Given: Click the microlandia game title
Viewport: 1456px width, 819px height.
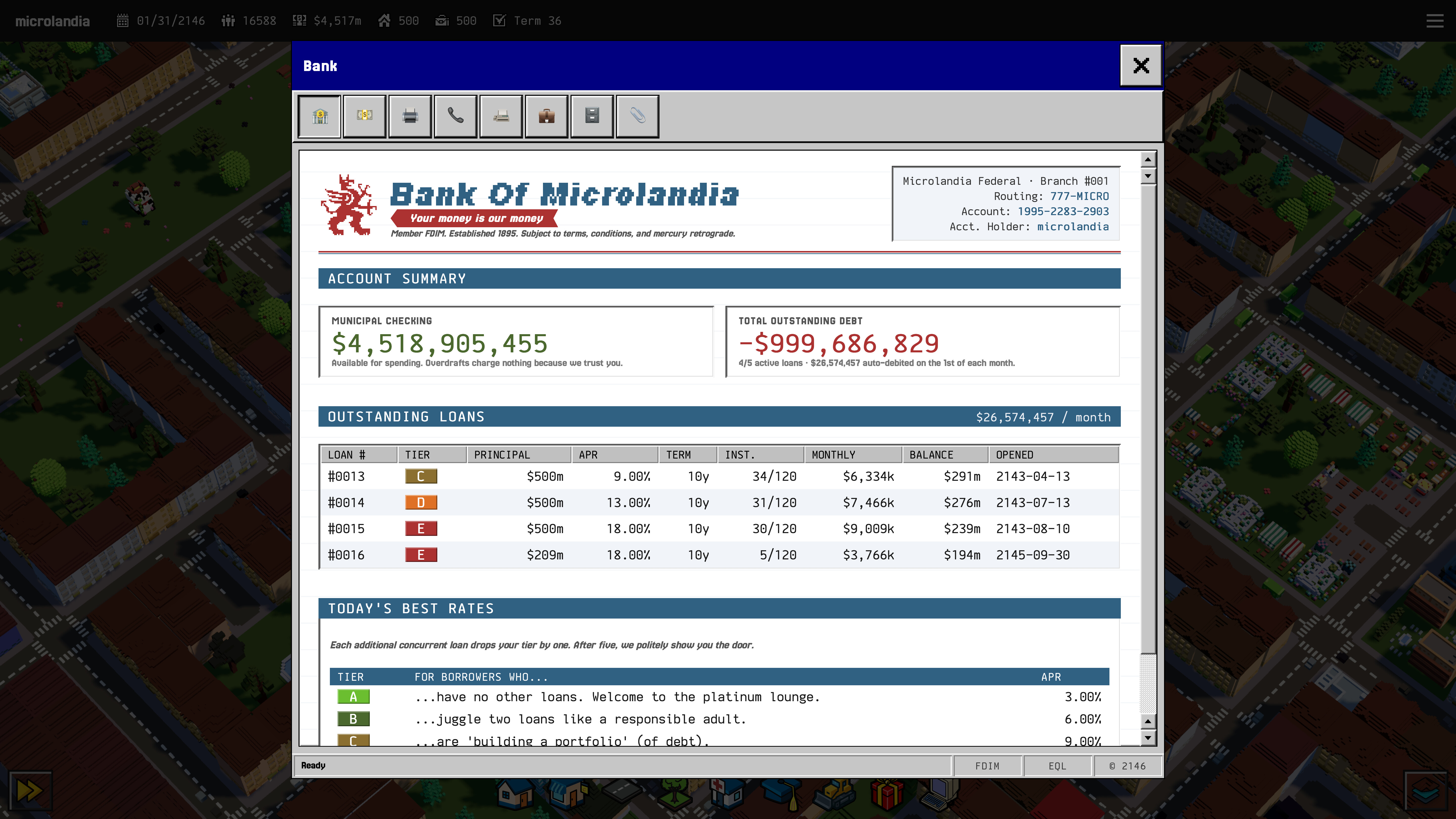Looking at the screenshot, I should (53, 21).
